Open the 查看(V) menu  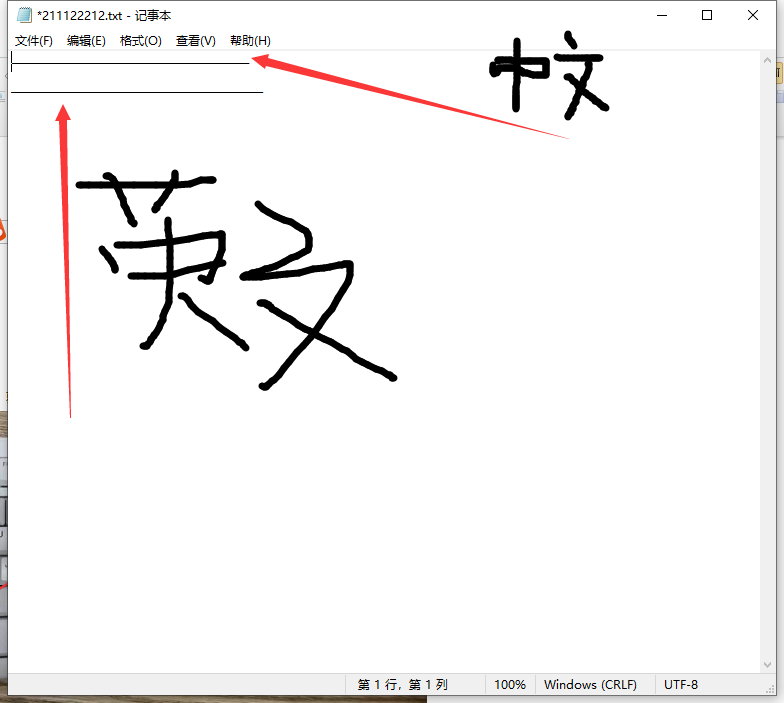[195, 41]
